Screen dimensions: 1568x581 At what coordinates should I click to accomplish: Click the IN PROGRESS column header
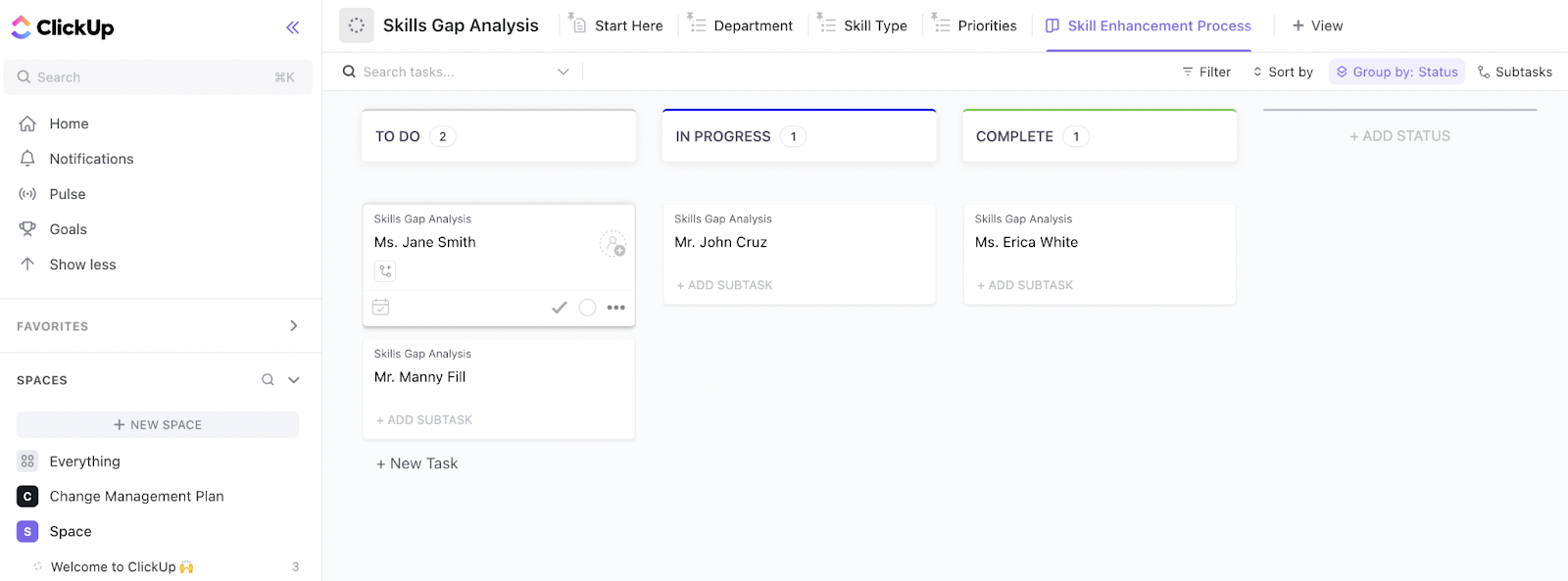[x=800, y=136]
